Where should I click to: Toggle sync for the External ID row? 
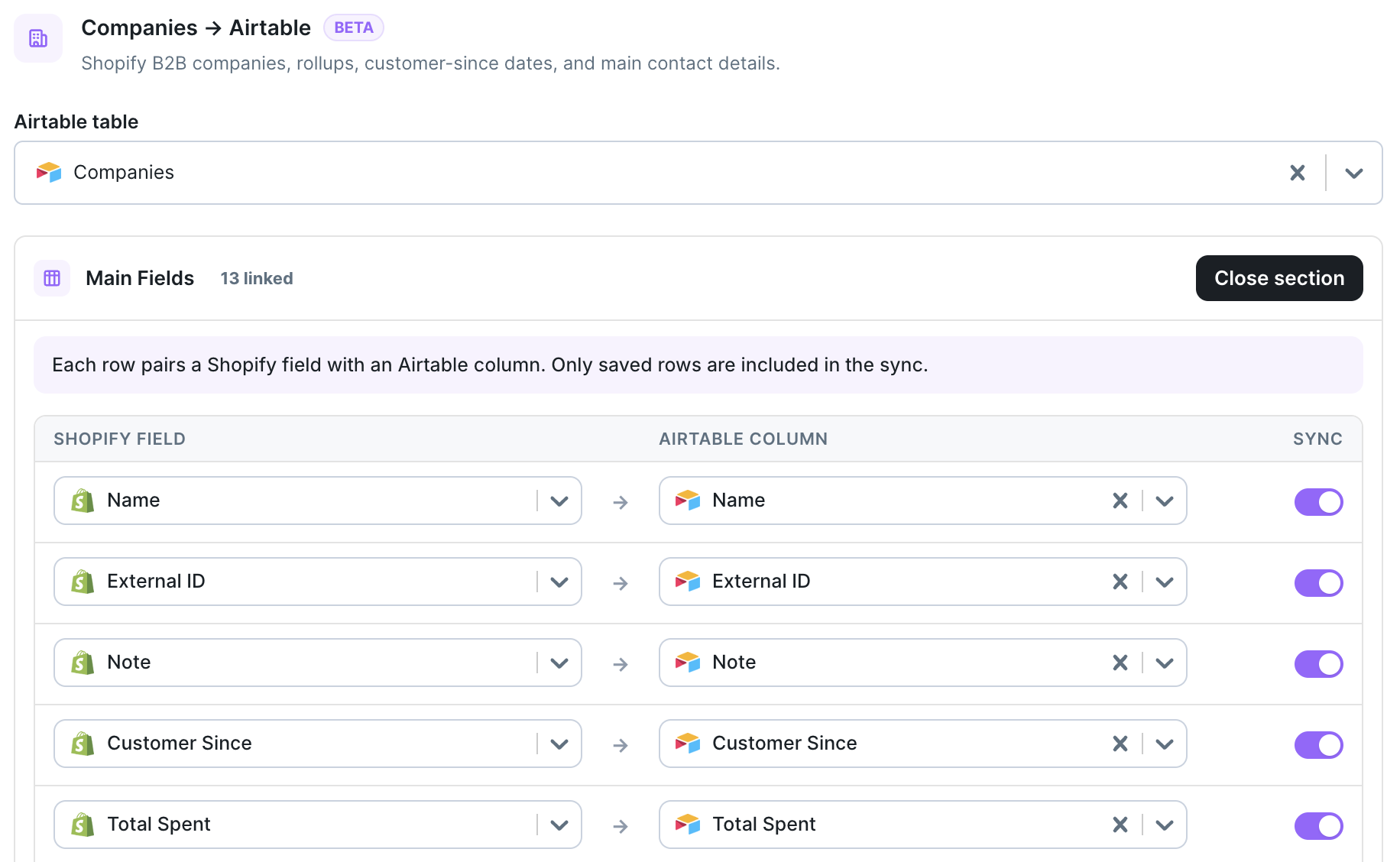1318,583
